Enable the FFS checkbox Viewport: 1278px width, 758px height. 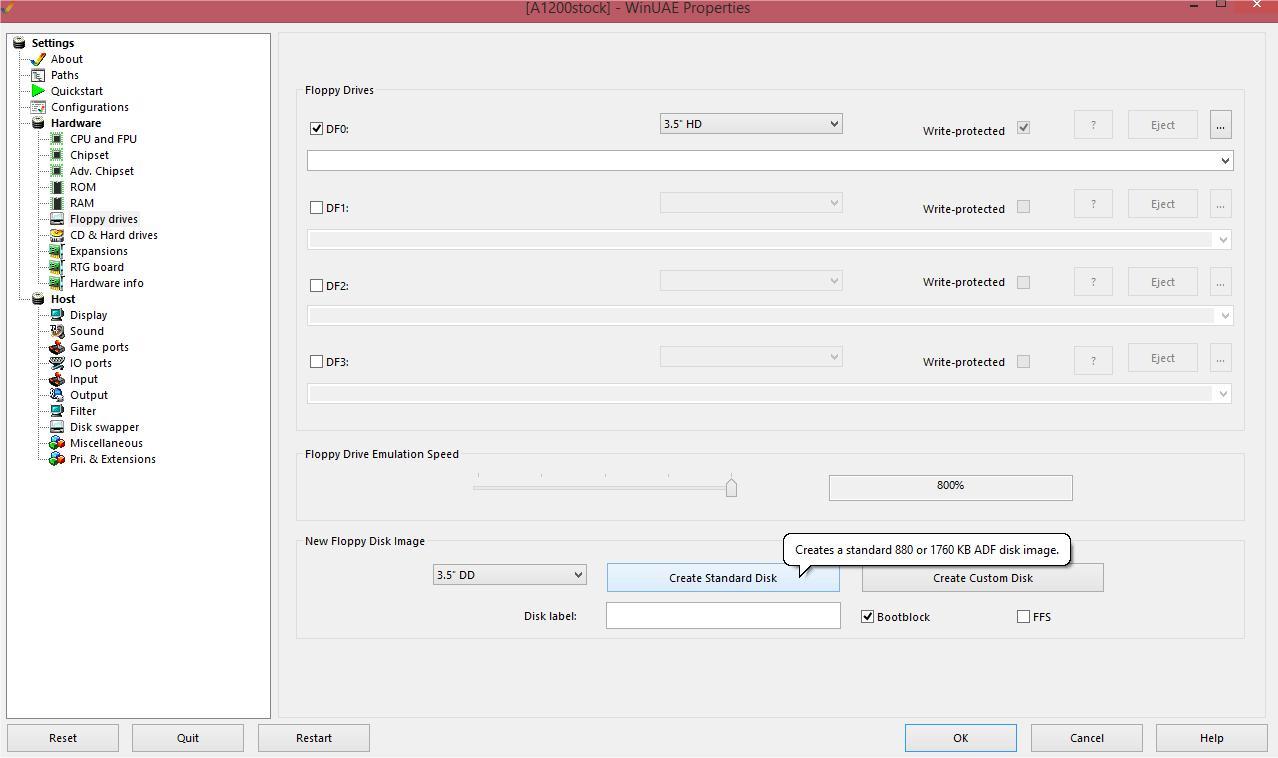tap(1023, 616)
